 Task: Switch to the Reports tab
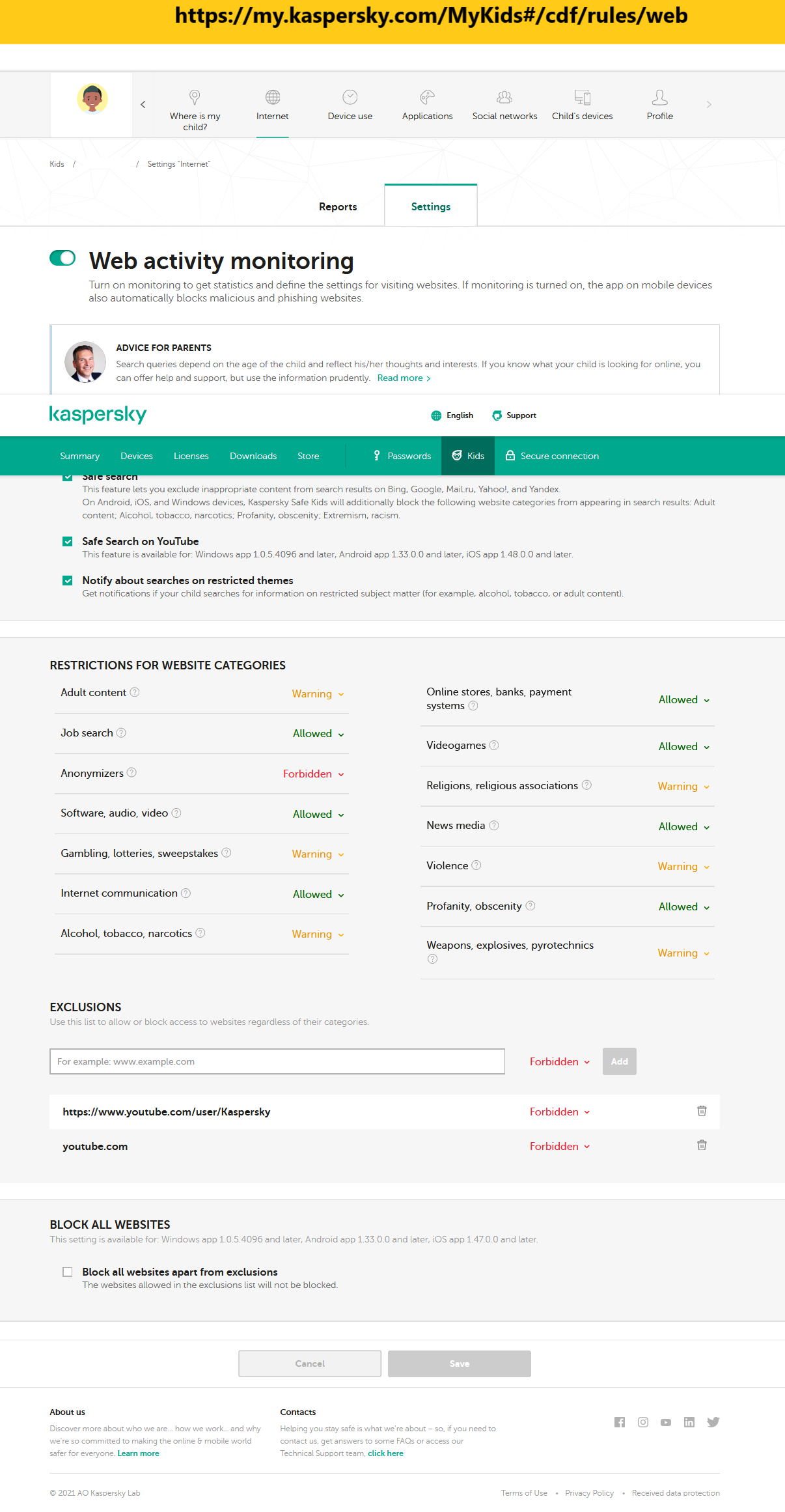coord(338,206)
